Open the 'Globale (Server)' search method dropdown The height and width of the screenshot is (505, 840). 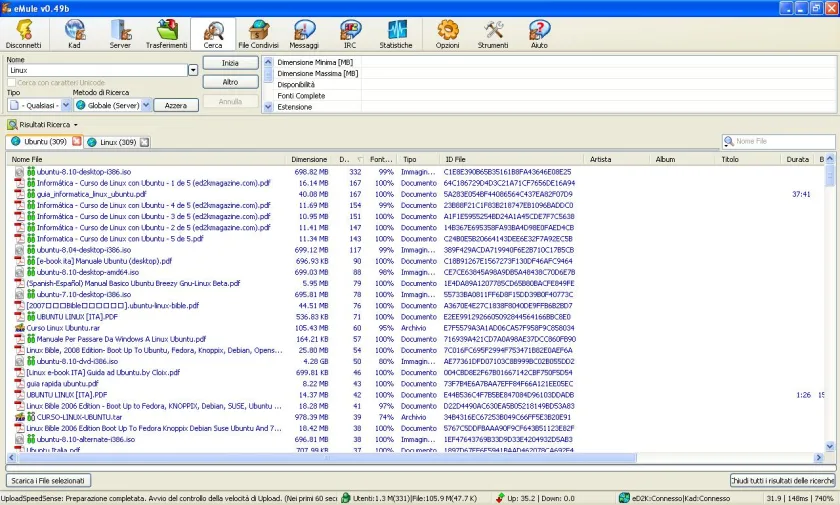146,105
